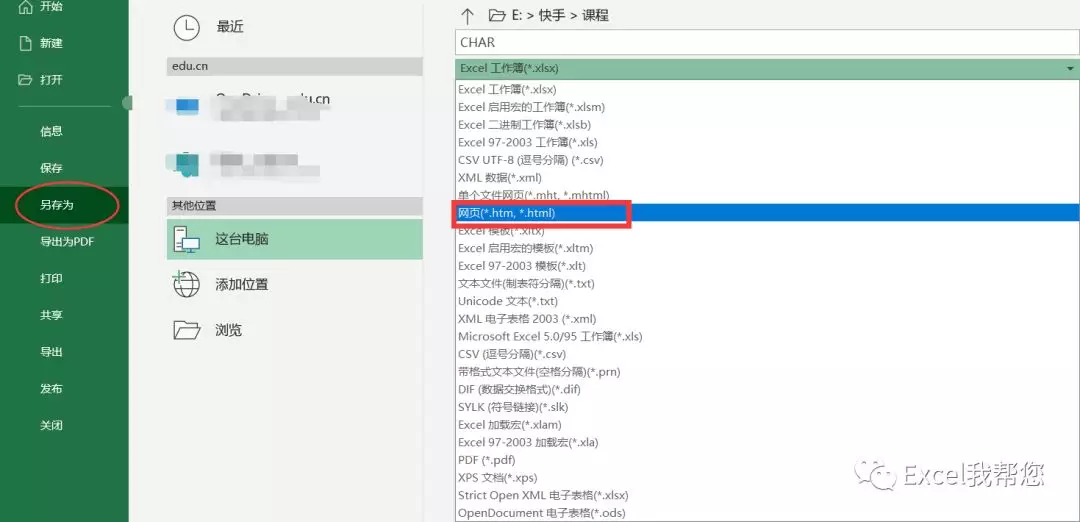
Task: Select the 这台电脑 computer icon
Action: tap(187, 239)
